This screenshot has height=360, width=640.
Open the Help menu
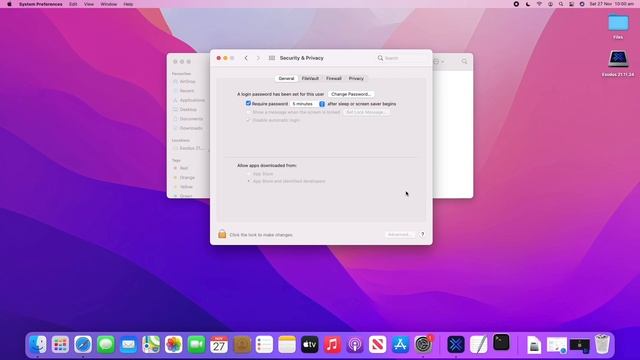click(x=128, y=4)
